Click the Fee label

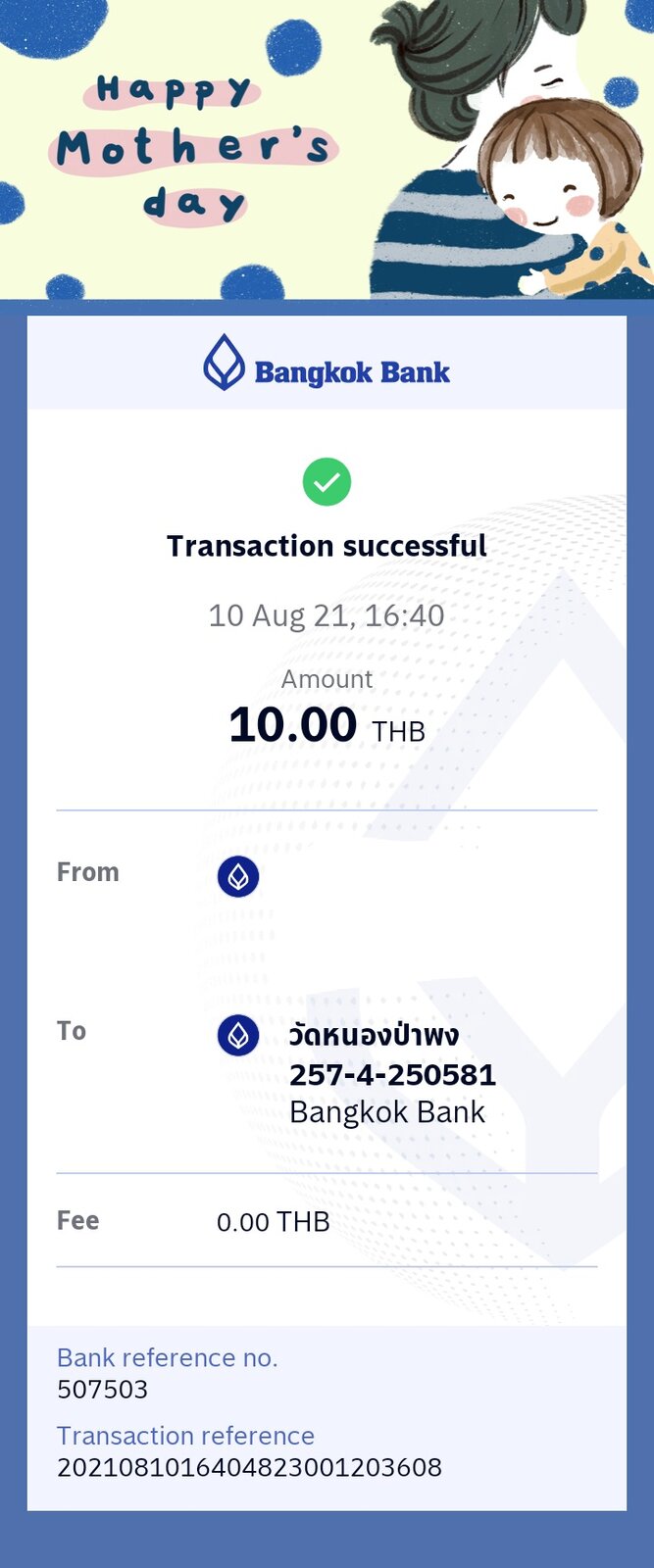[78, 1221]
